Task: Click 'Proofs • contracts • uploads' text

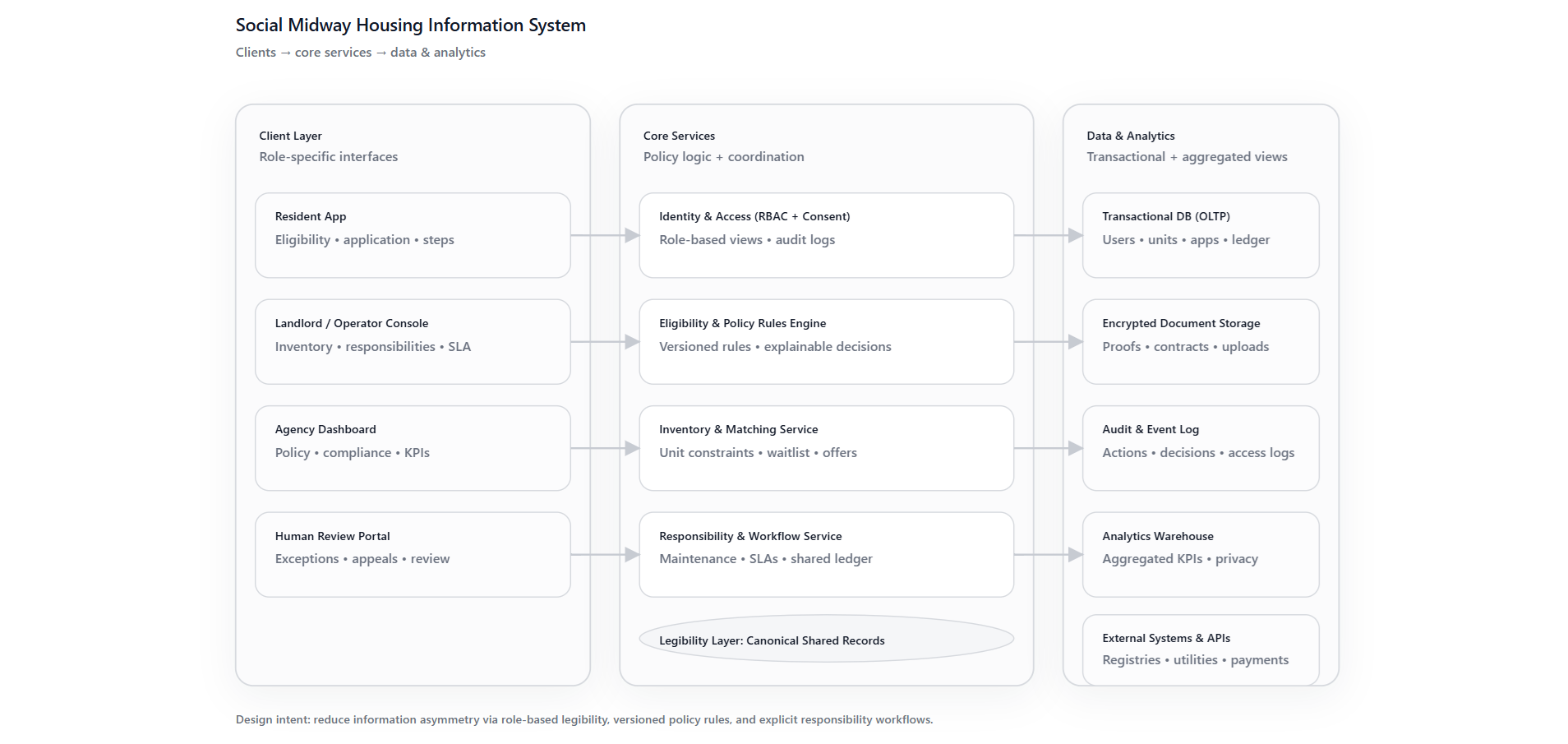Action: pyautogui.click(x=1185, y=347)
